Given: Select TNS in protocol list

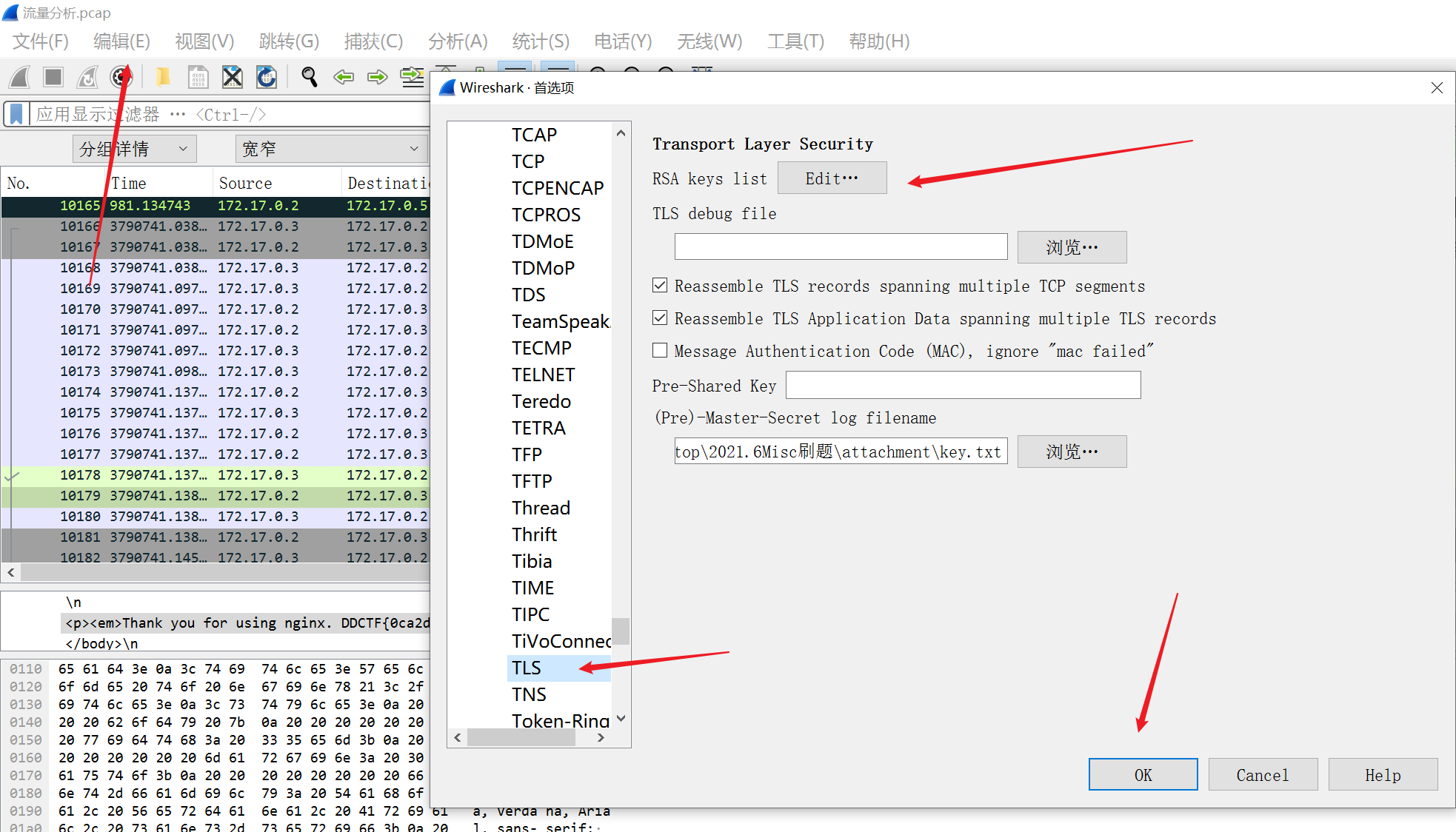Looking at the screenshot, I should 529,694.
